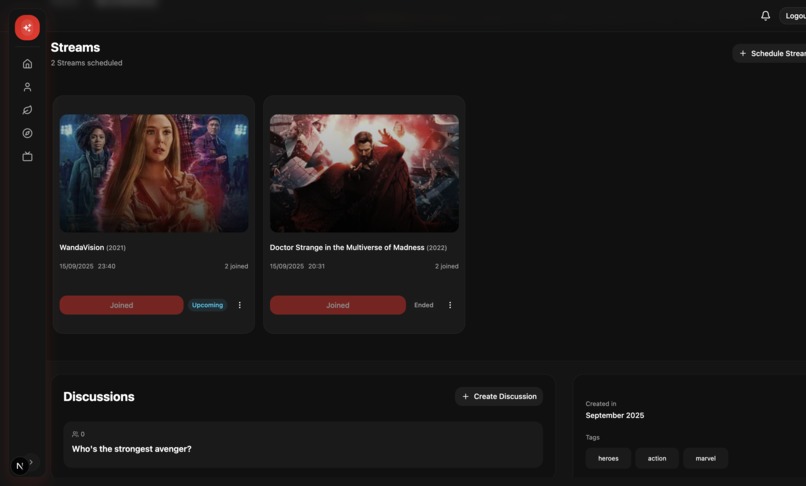Open 'Who's the strongest avenger?' discussion

(303, 444)
